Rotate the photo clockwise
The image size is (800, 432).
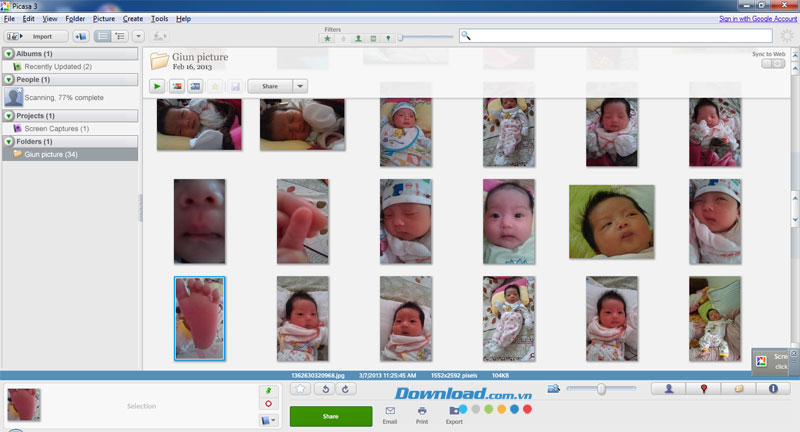(x=345, y=389)
